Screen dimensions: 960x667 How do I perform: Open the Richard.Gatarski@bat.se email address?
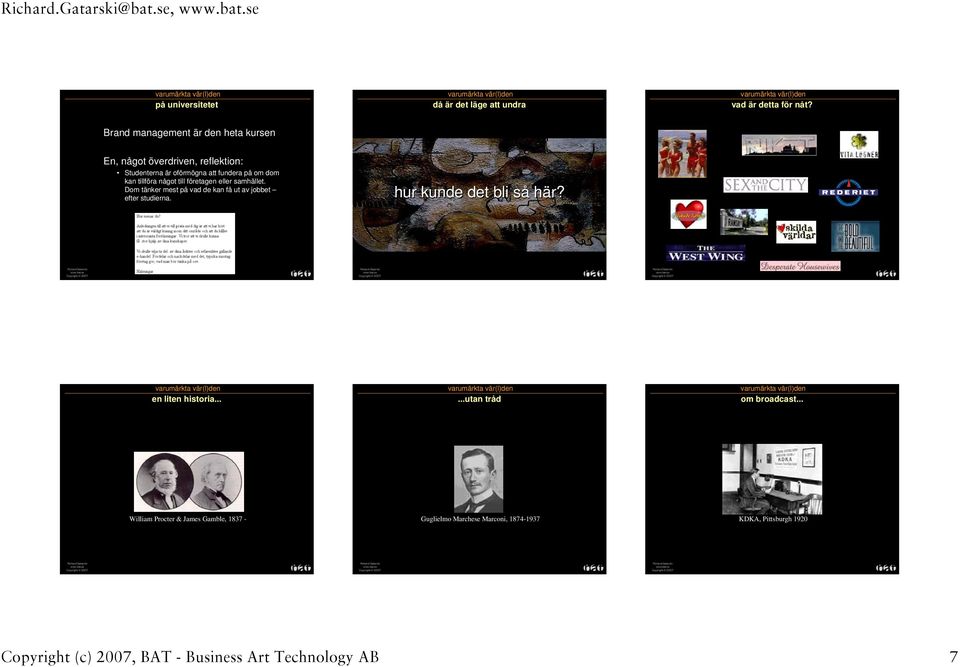(87, 9)
